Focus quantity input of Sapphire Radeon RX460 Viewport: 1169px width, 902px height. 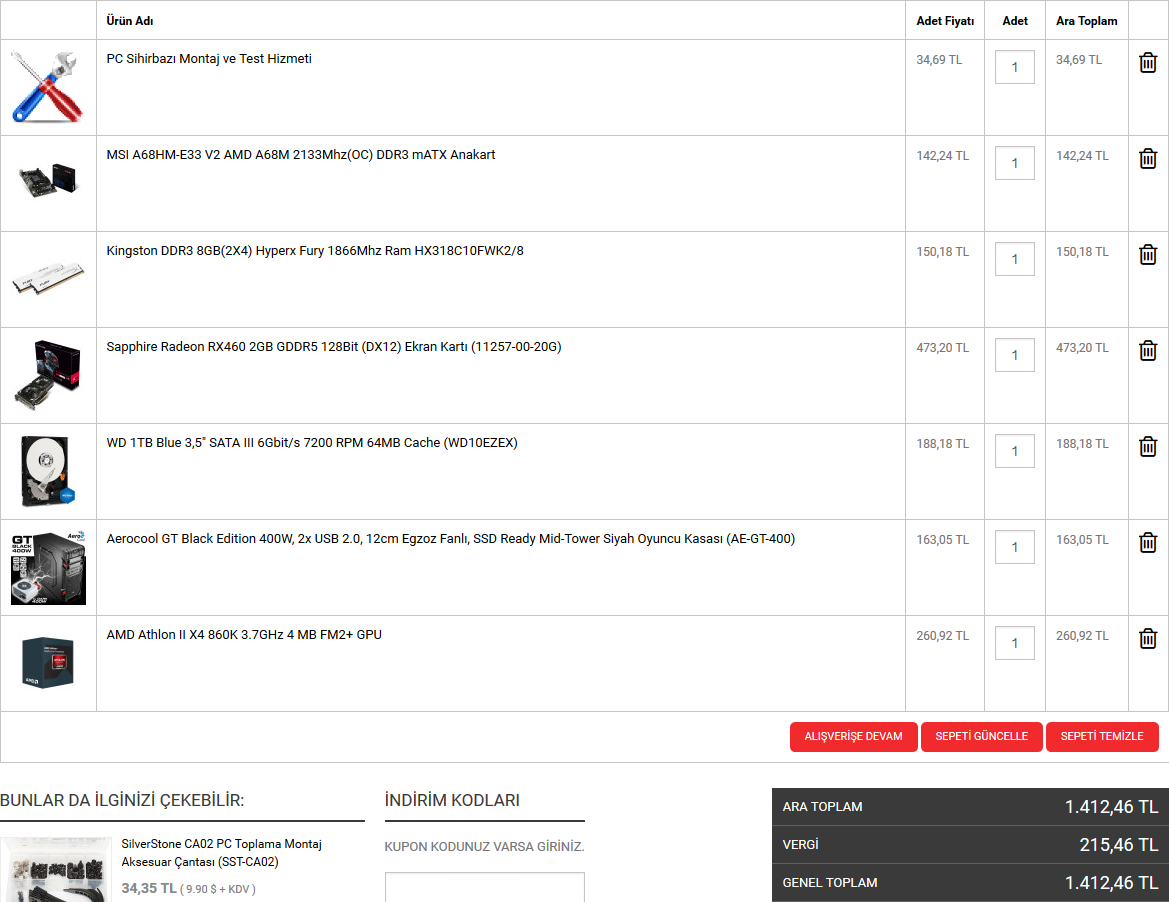click(1015, 355)
